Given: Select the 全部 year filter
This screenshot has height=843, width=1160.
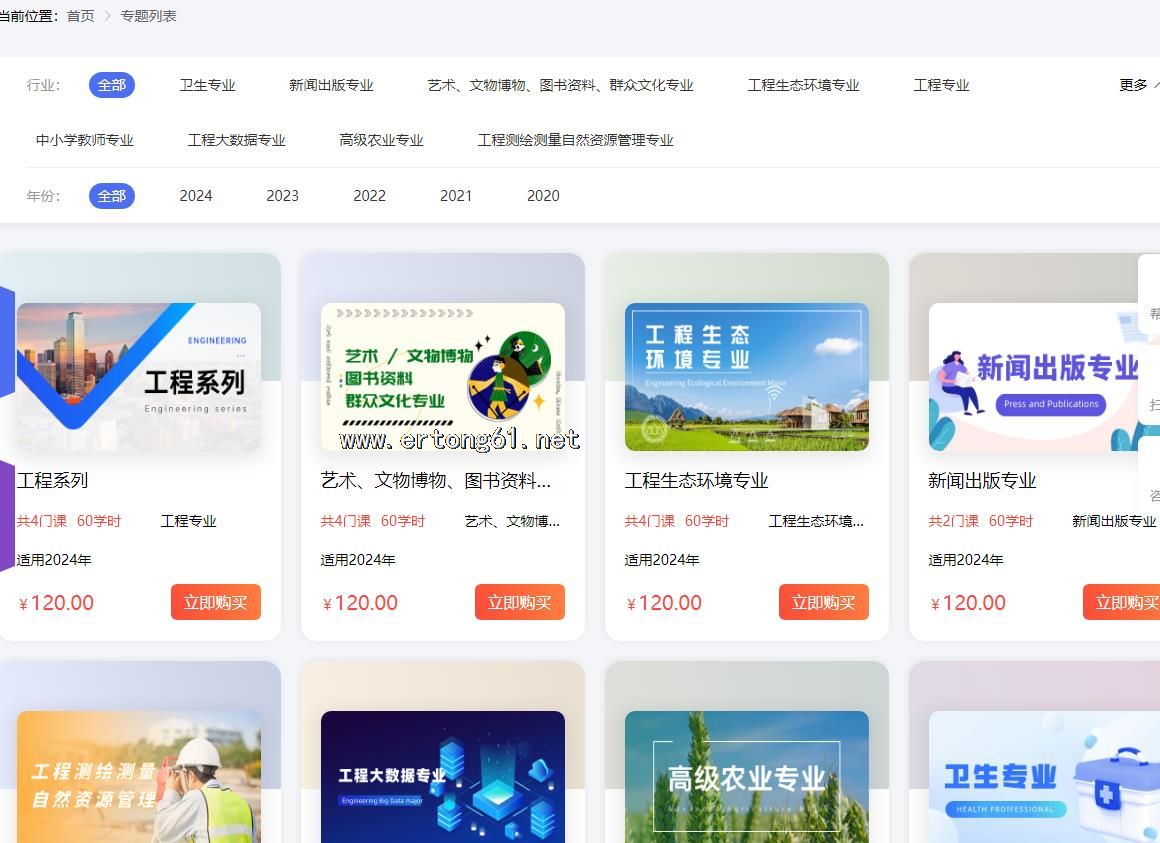Looking at the screenshot, I should pyautogui.click(x=112, y=196).
